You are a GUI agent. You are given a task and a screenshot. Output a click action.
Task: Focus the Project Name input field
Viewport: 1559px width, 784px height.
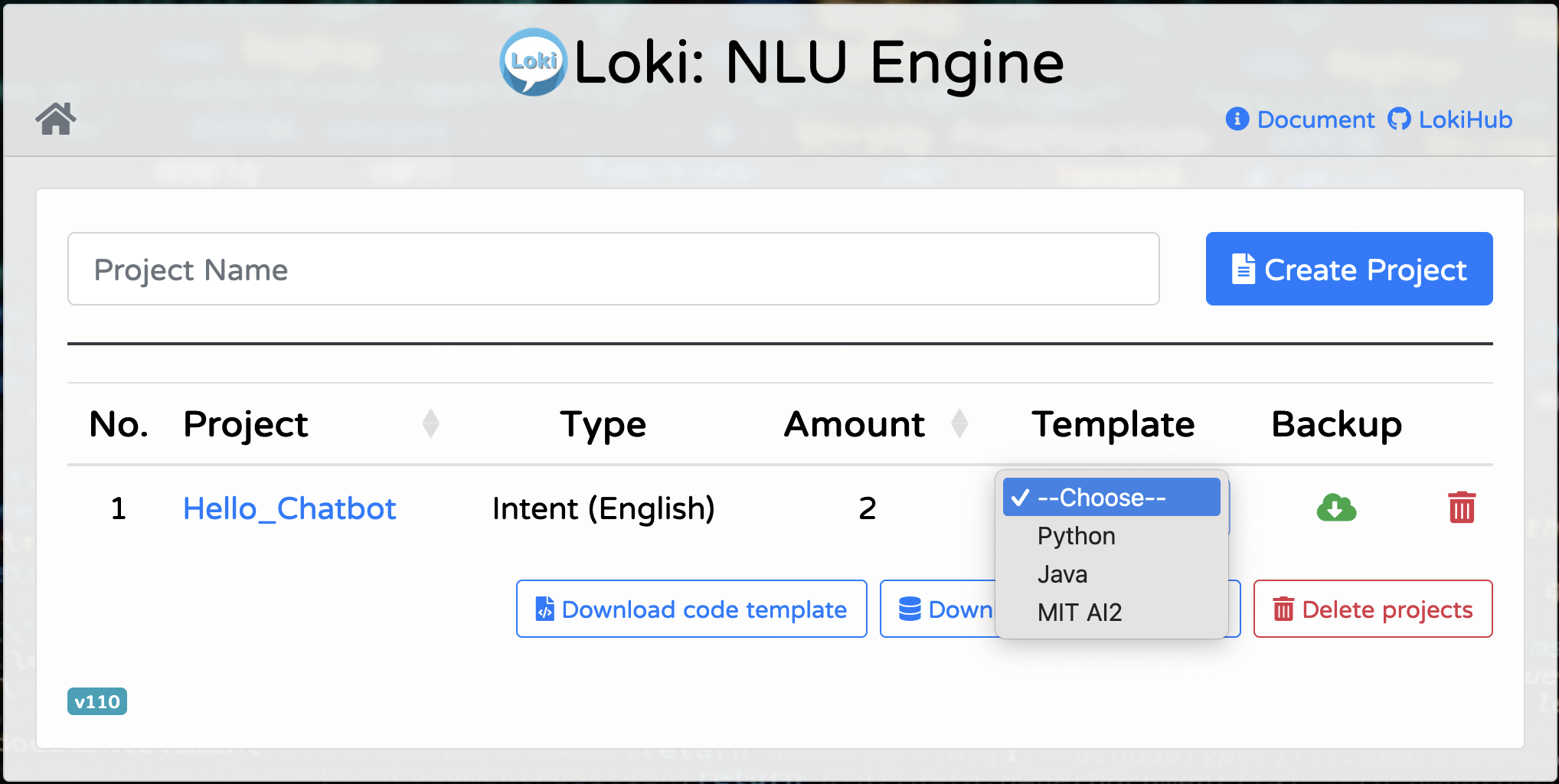click(613, 269)
